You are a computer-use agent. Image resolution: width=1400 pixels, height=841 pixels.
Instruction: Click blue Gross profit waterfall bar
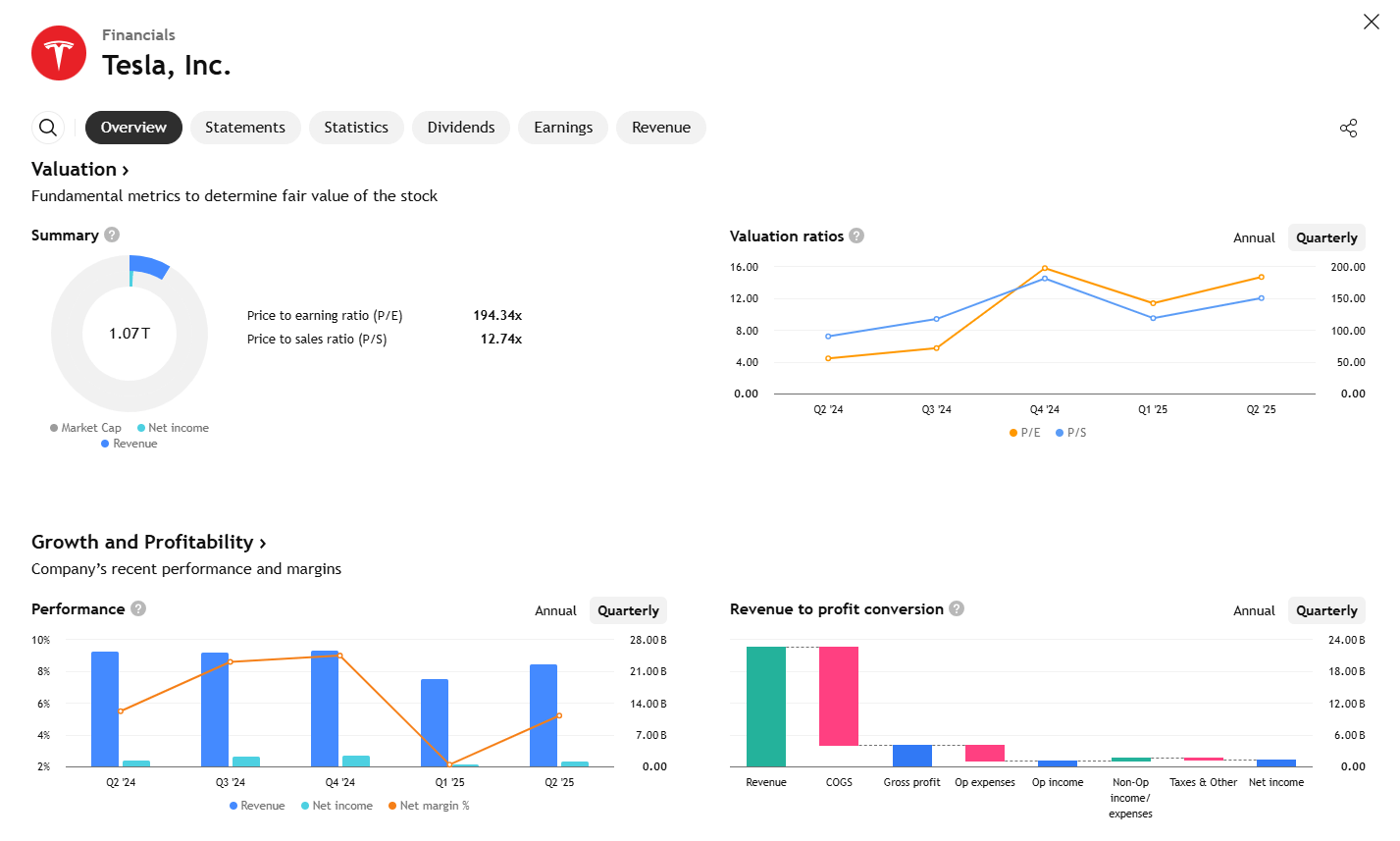[912, 756]
